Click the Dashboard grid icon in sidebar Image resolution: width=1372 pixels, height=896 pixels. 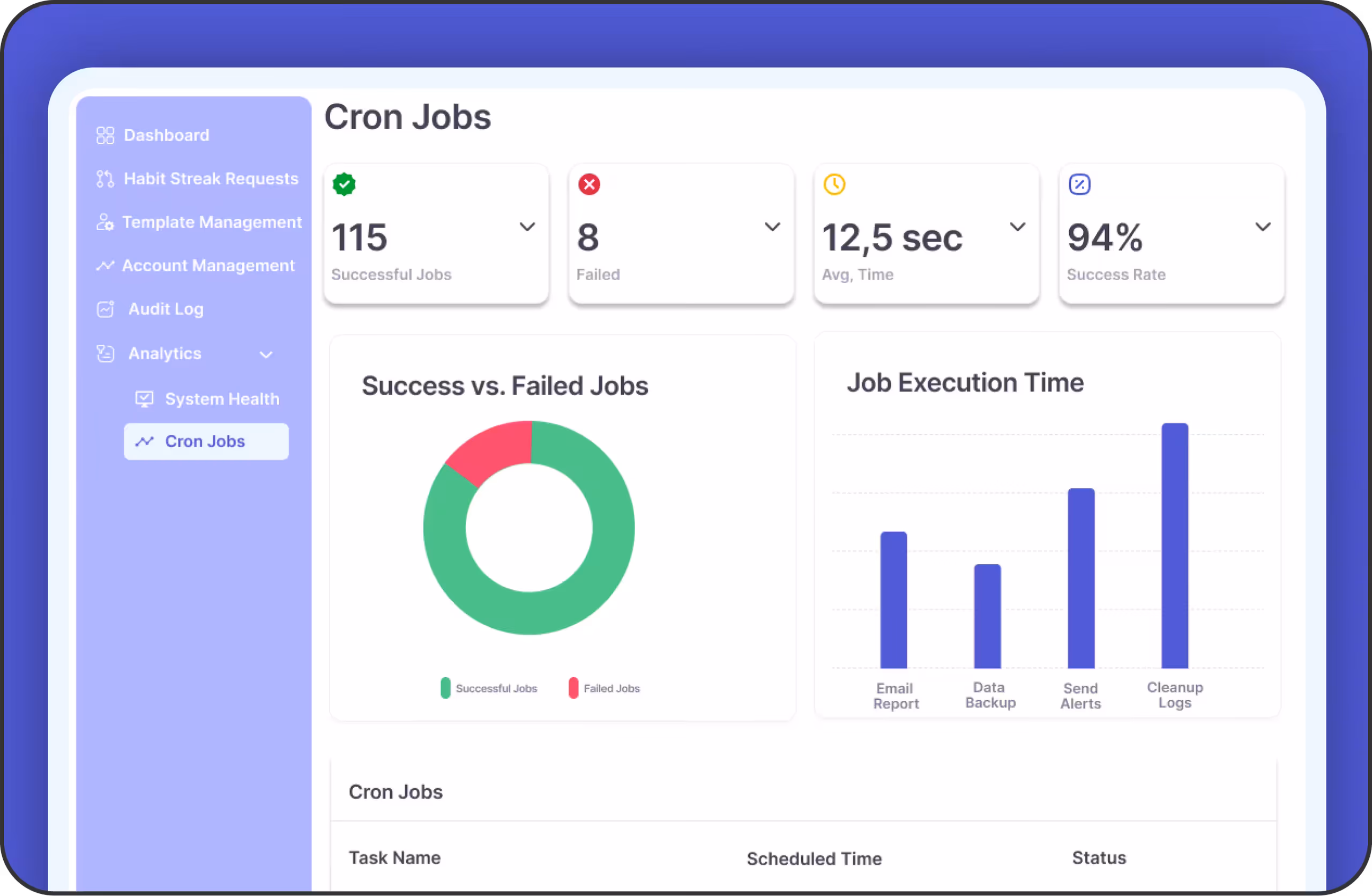pyautogui.click(x=105, y=136)
